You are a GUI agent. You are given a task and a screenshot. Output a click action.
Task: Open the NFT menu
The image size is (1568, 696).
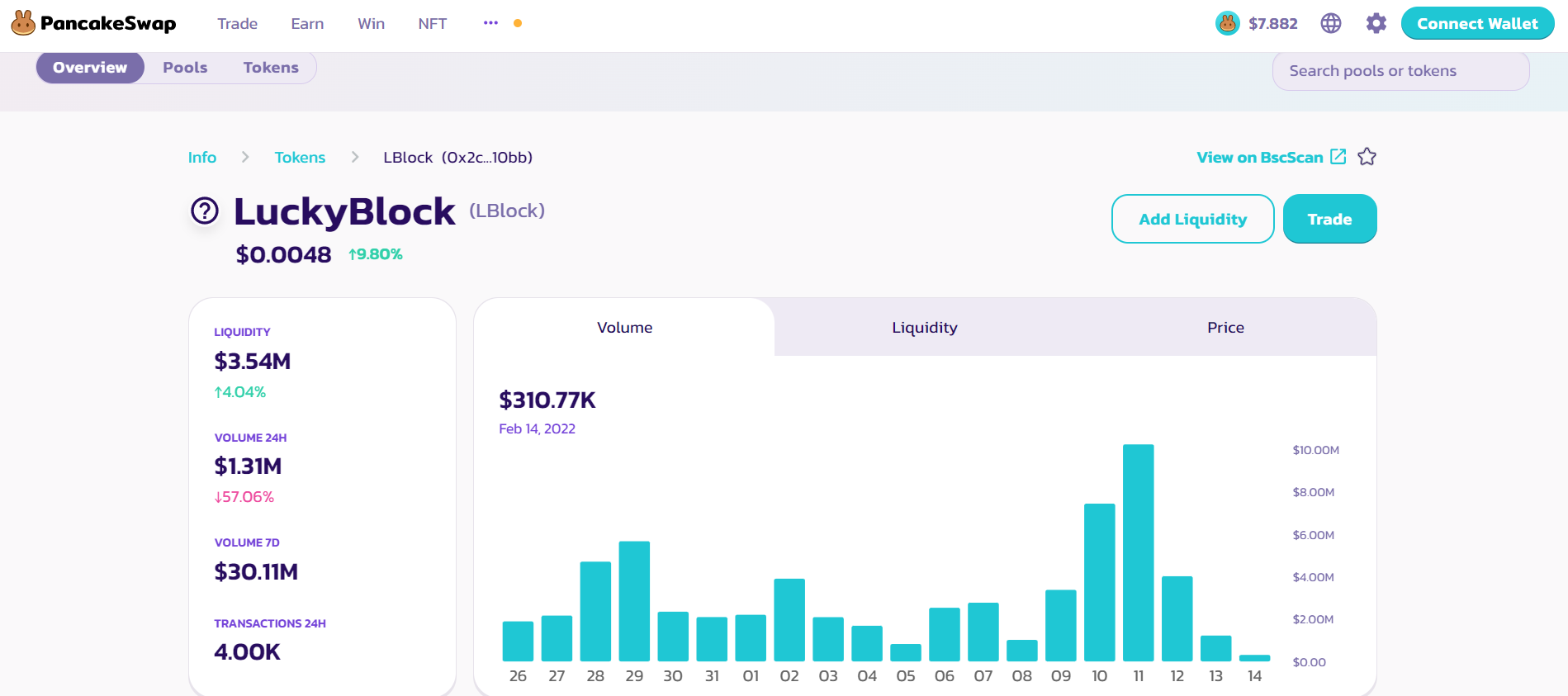pyautogui.click(x=433, y=24)
